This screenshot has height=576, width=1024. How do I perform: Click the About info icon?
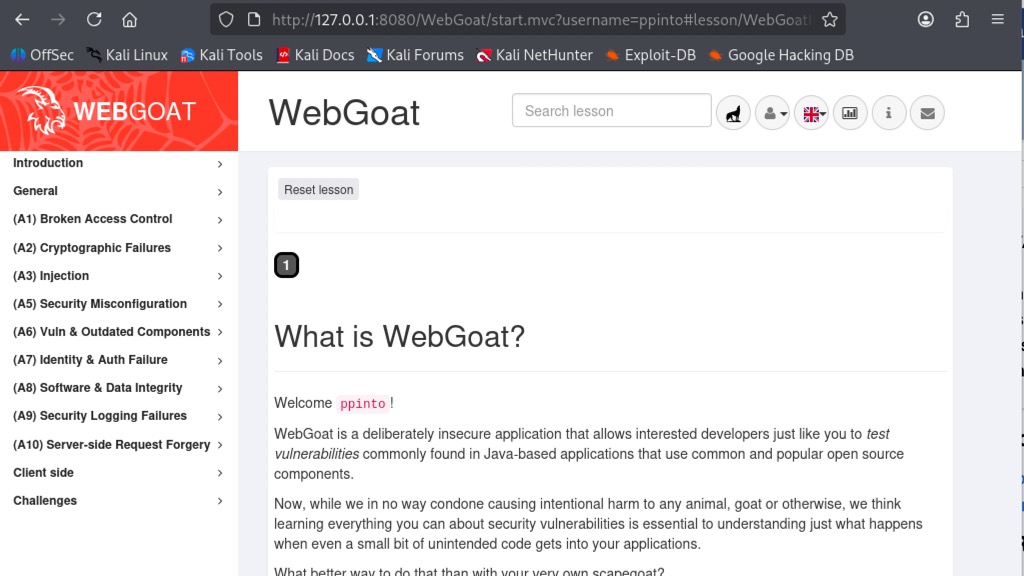click(x=889, y=114)
